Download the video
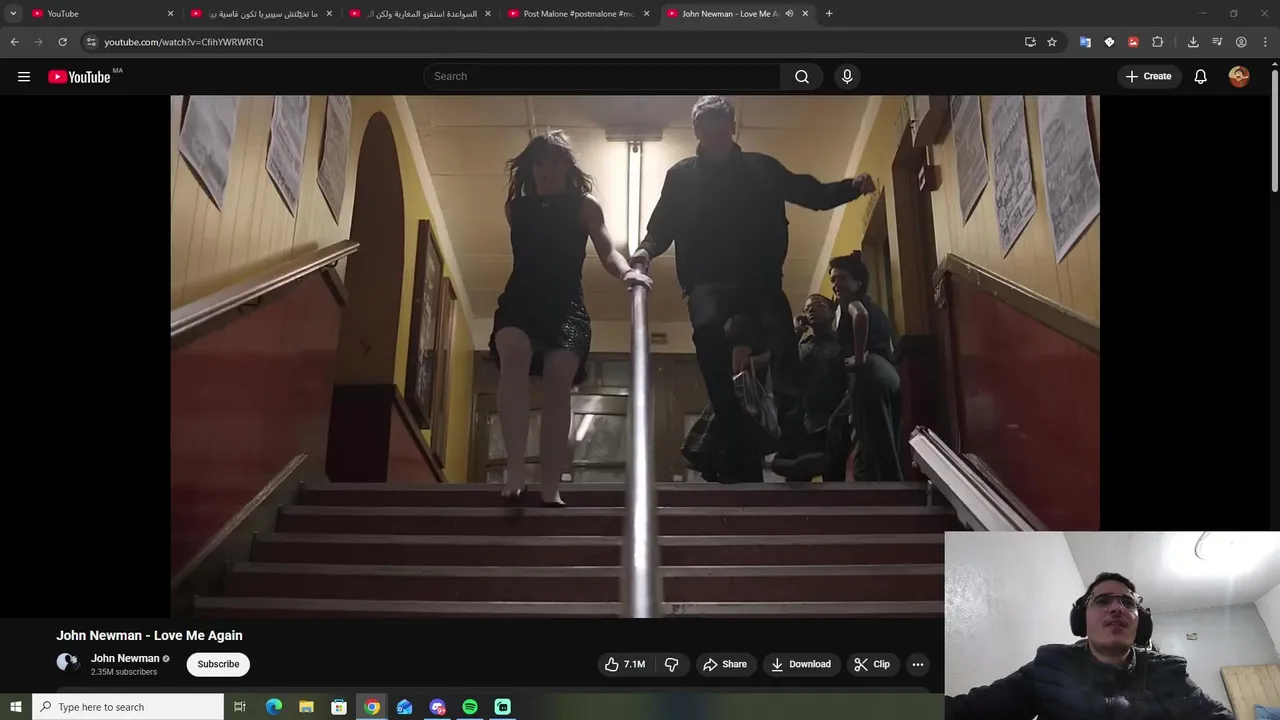The height and width of the screenshot is (720, 1280). [801, 664]
